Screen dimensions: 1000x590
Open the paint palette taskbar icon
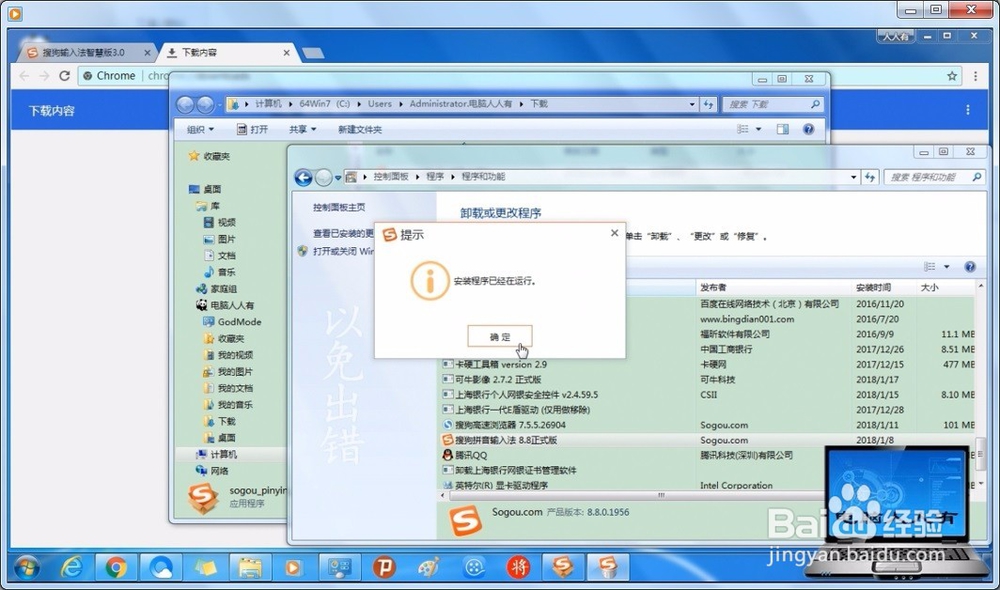tap(429, 566)
